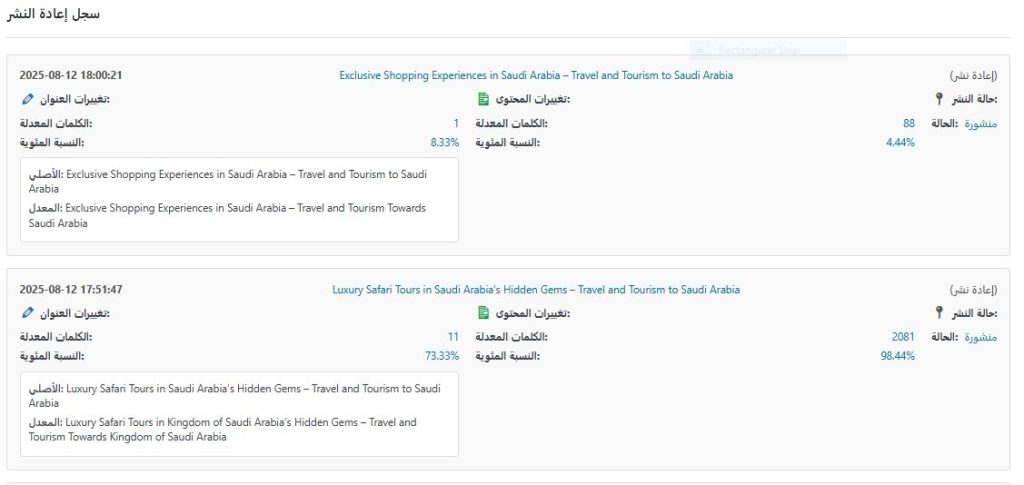Open the Luxury Safari Tours post link

pos(536,290)
